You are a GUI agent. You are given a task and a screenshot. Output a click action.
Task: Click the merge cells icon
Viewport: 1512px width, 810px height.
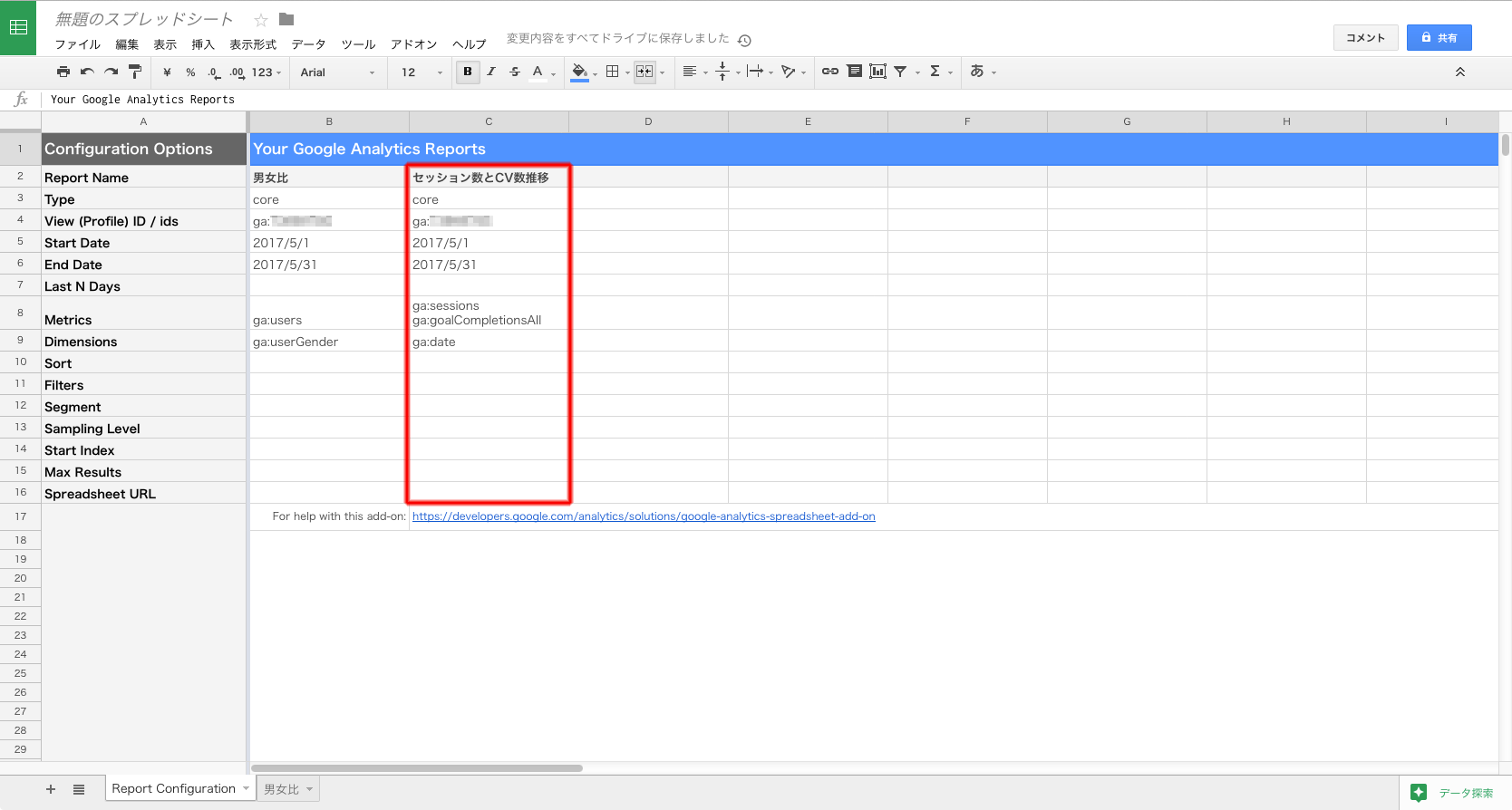tap(645, 72)
